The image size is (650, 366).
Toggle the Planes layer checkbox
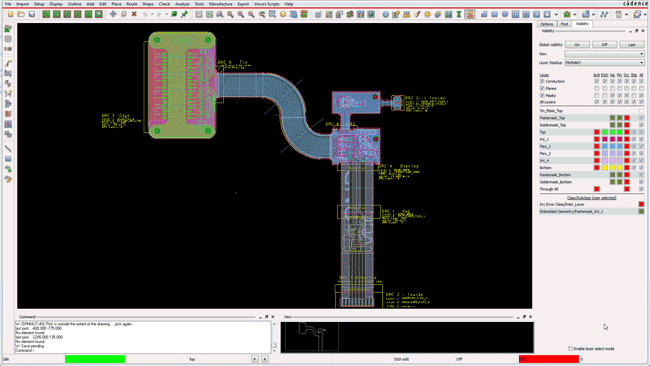coord(542,88)
